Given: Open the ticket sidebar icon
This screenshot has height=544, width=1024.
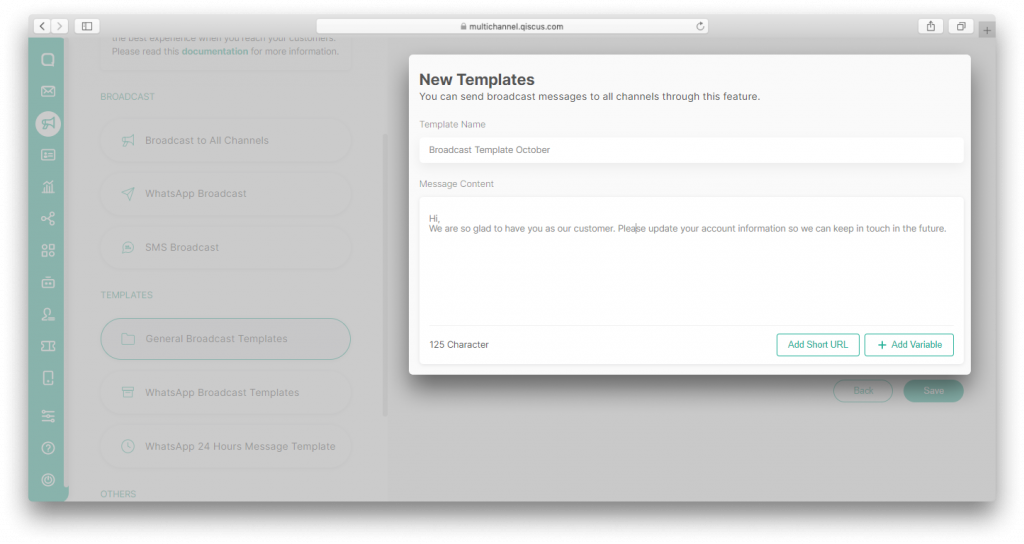Looking at the screenshot, I should click(48, 346).
